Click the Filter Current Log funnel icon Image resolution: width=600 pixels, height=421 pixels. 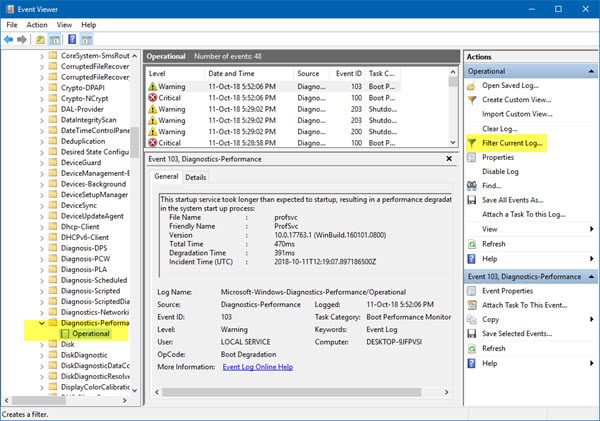(472, 143)
